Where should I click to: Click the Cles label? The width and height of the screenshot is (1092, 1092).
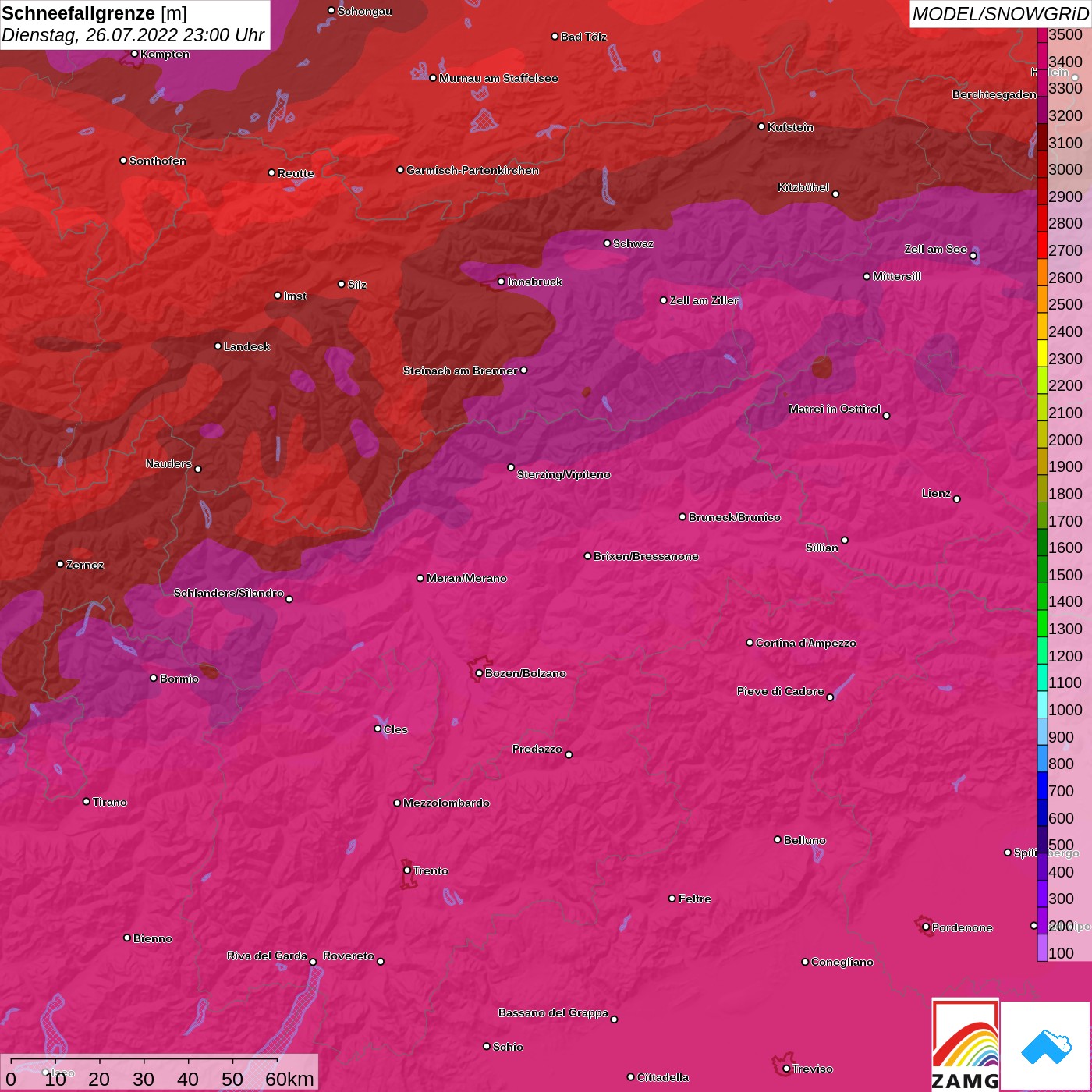pyautogui.click(x=395, y=729)
